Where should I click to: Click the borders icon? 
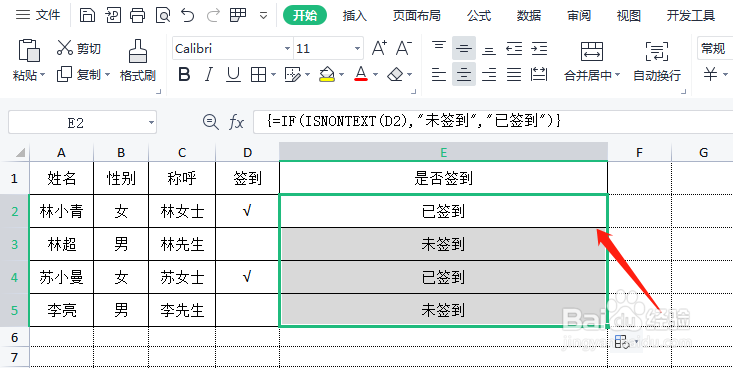point(258,74)
